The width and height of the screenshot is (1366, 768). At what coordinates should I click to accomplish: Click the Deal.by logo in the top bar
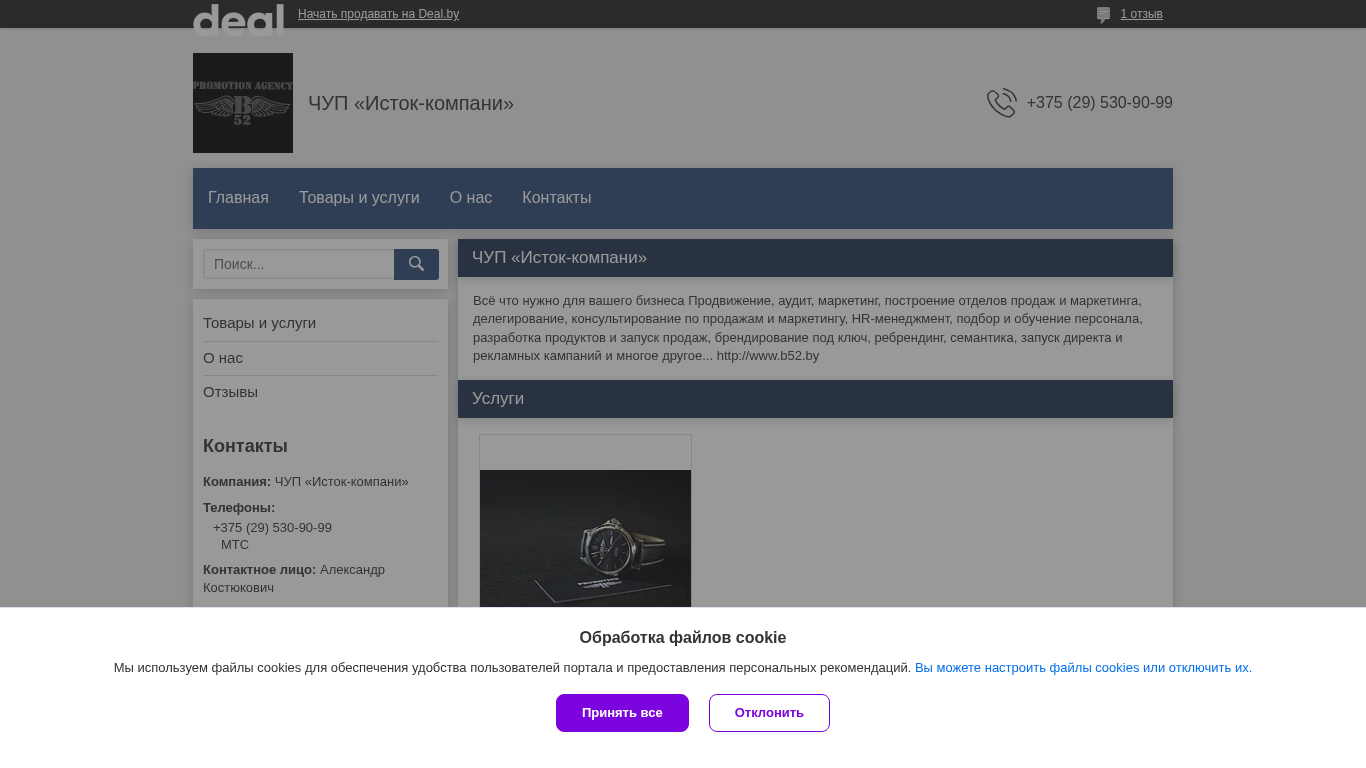[238, 19]
